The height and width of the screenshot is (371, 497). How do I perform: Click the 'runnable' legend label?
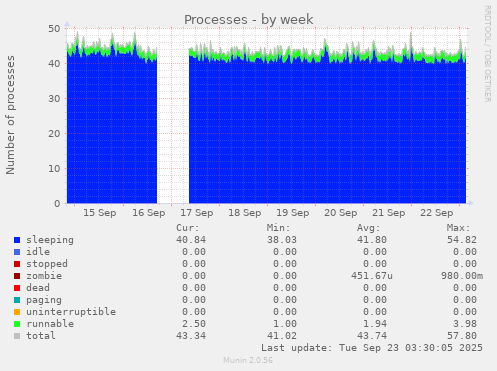click(x=50, y=324)
